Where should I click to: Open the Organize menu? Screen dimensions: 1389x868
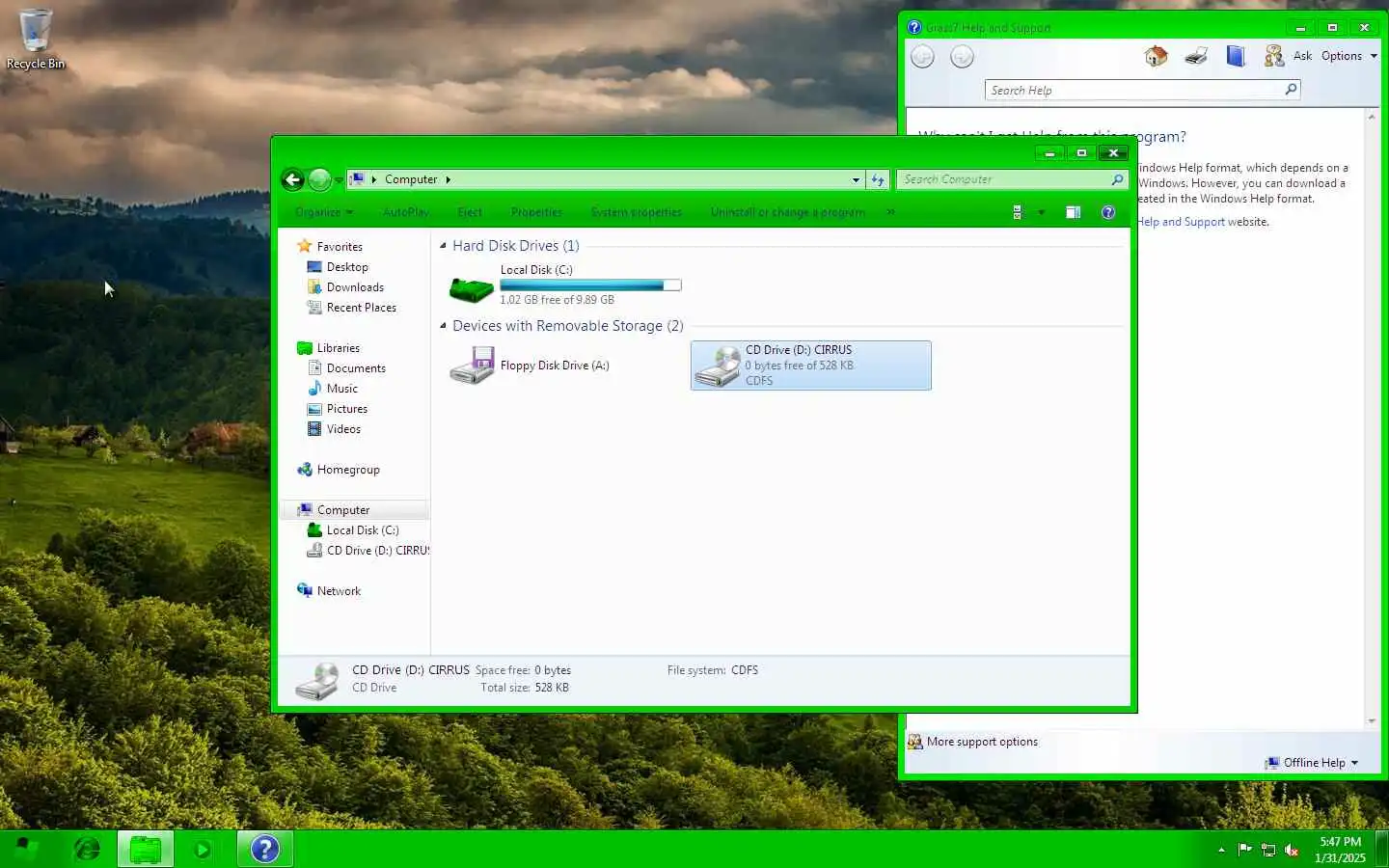[324, 212]
